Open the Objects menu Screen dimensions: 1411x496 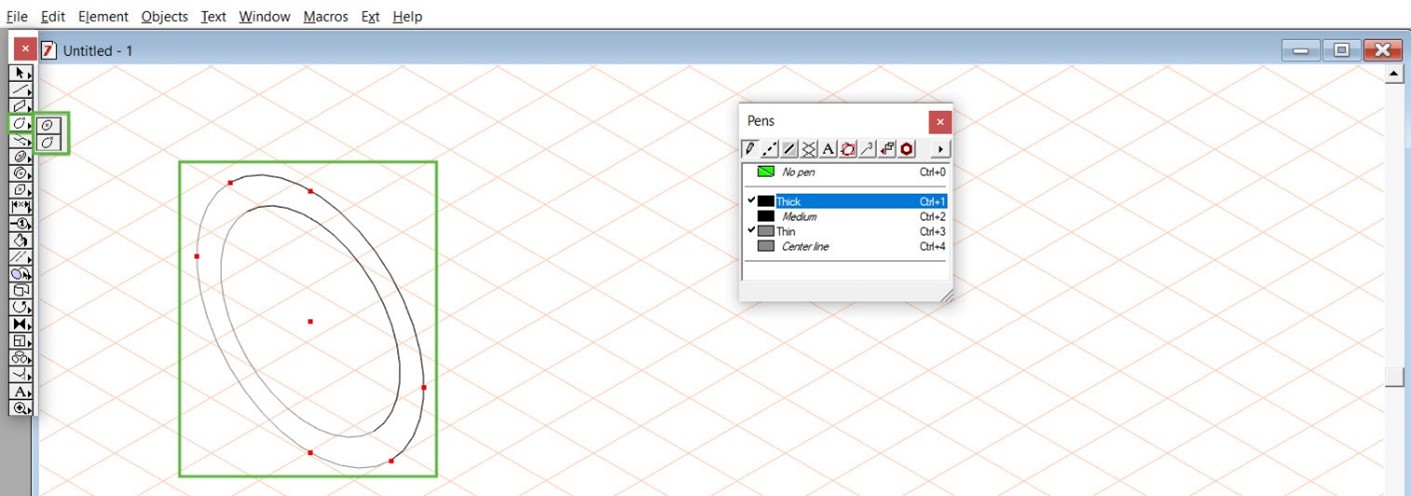coord(165,16)
